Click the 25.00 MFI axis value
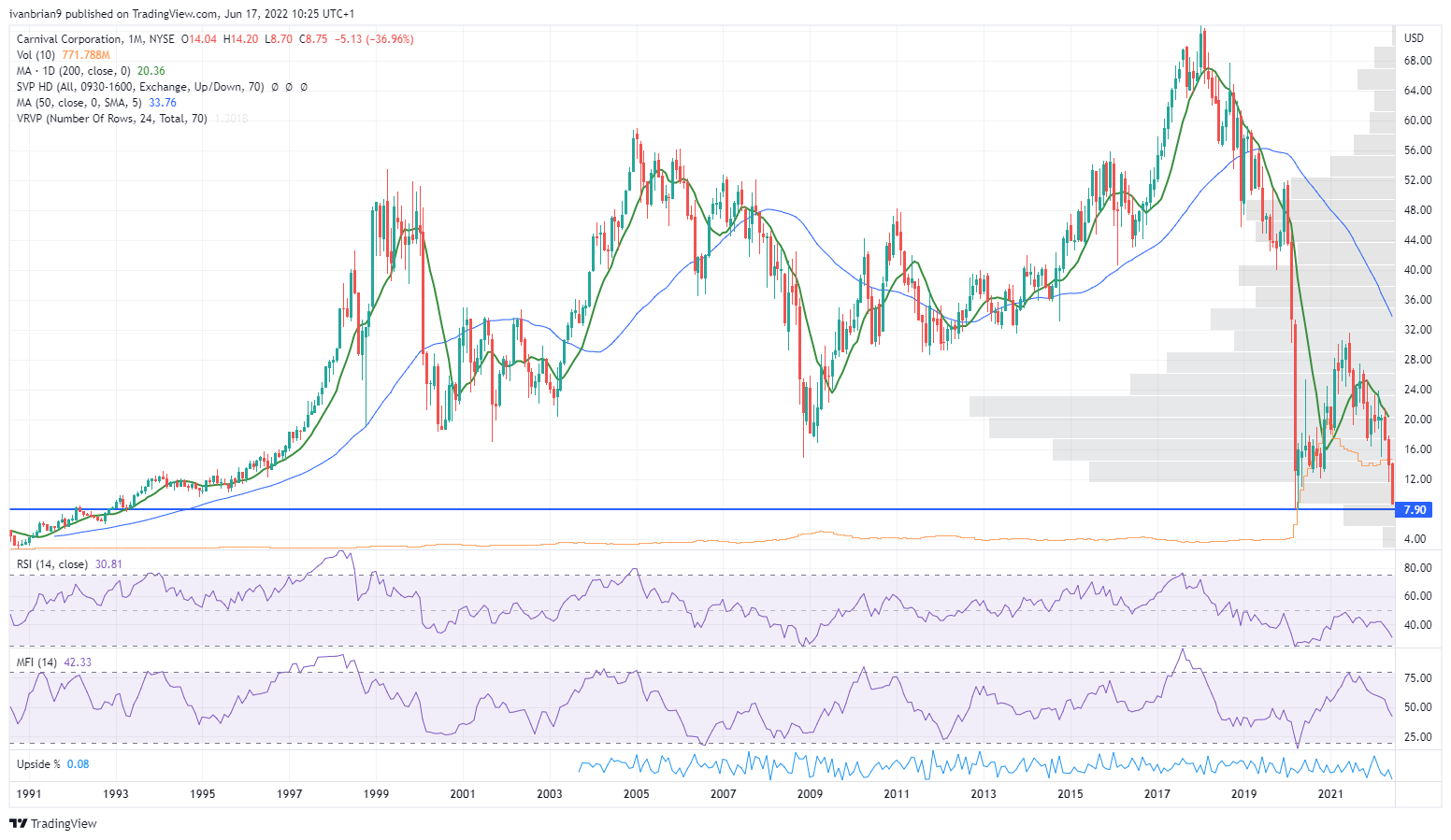This screenshot has width=1451, height=840. point(1417,737)
